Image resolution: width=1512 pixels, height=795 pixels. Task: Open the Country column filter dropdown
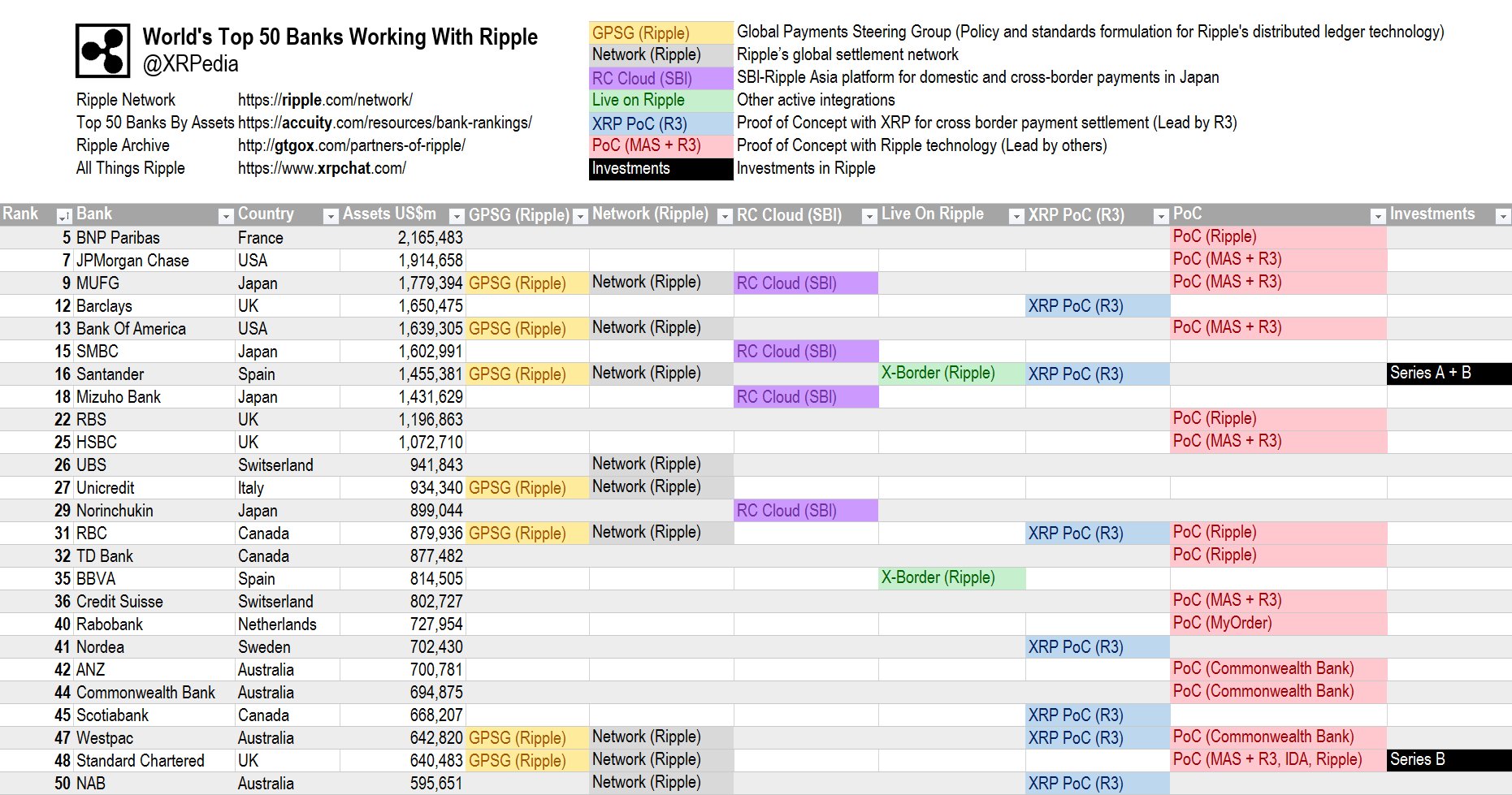click(330, 216)
